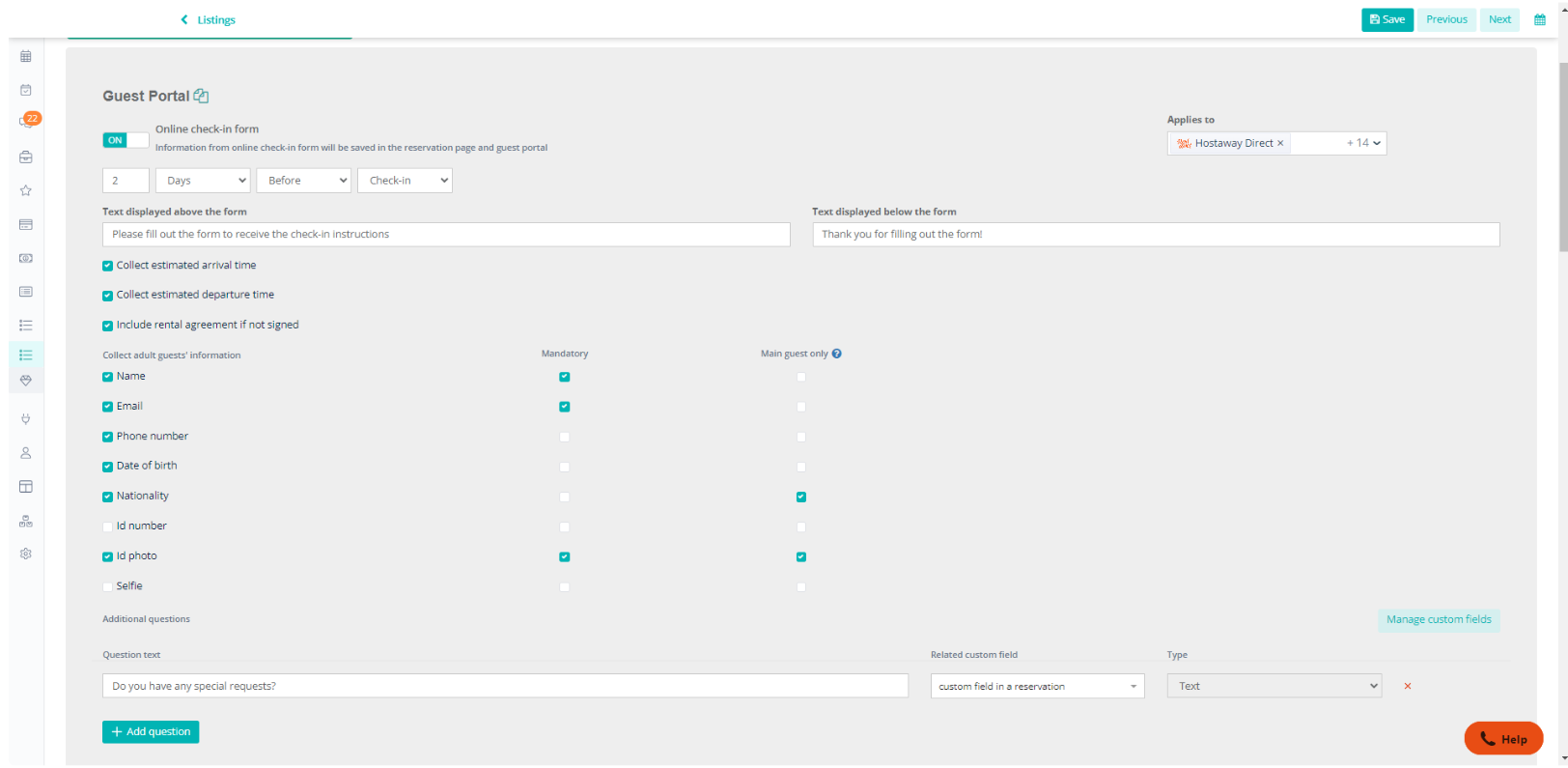Open the gray task list sidebar icon

click(x=26, y=326)
